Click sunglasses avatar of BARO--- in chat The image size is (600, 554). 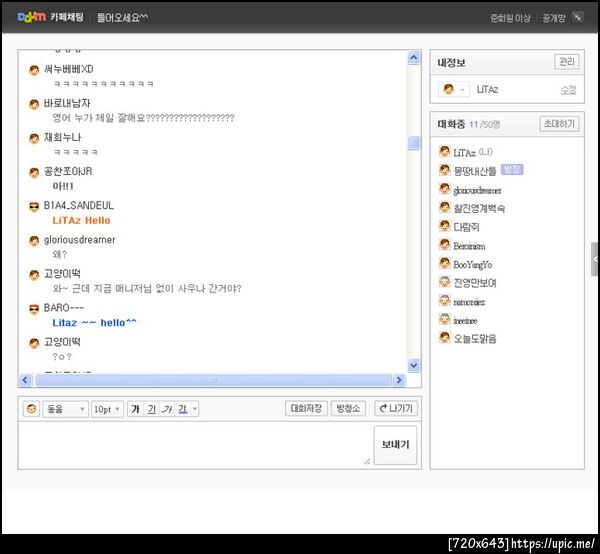[x=34, y=309]
